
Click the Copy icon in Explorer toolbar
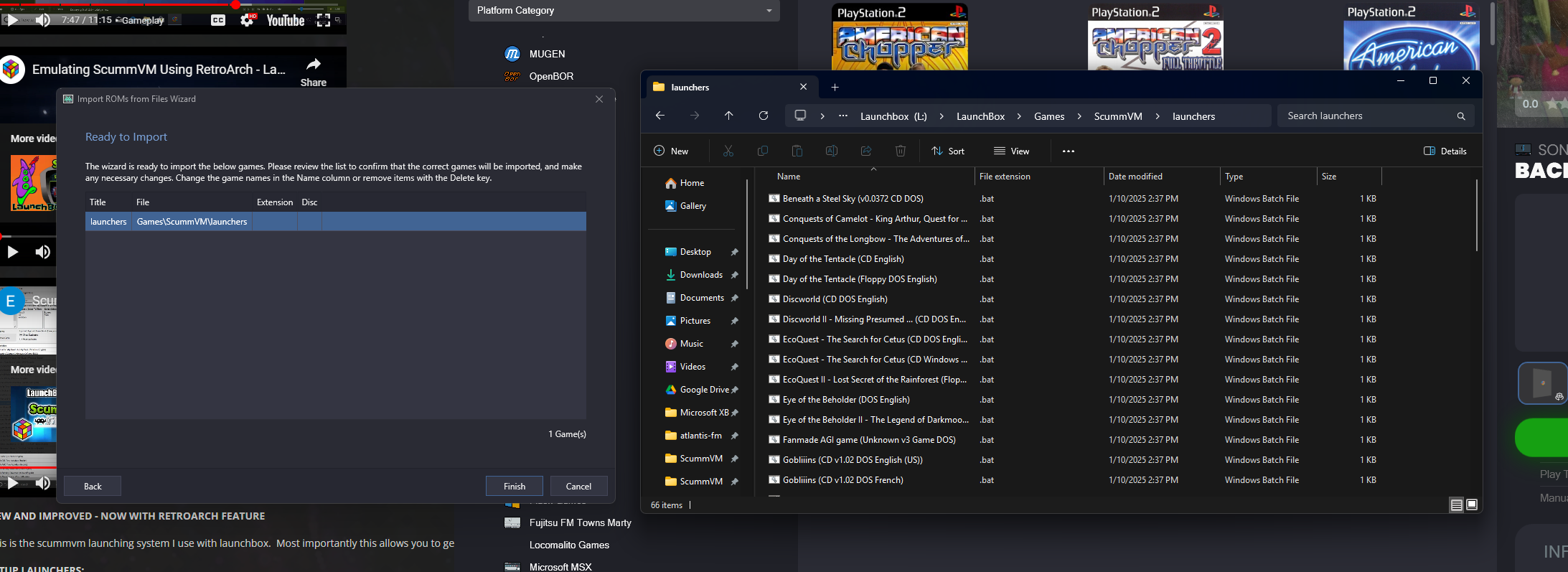763,151
